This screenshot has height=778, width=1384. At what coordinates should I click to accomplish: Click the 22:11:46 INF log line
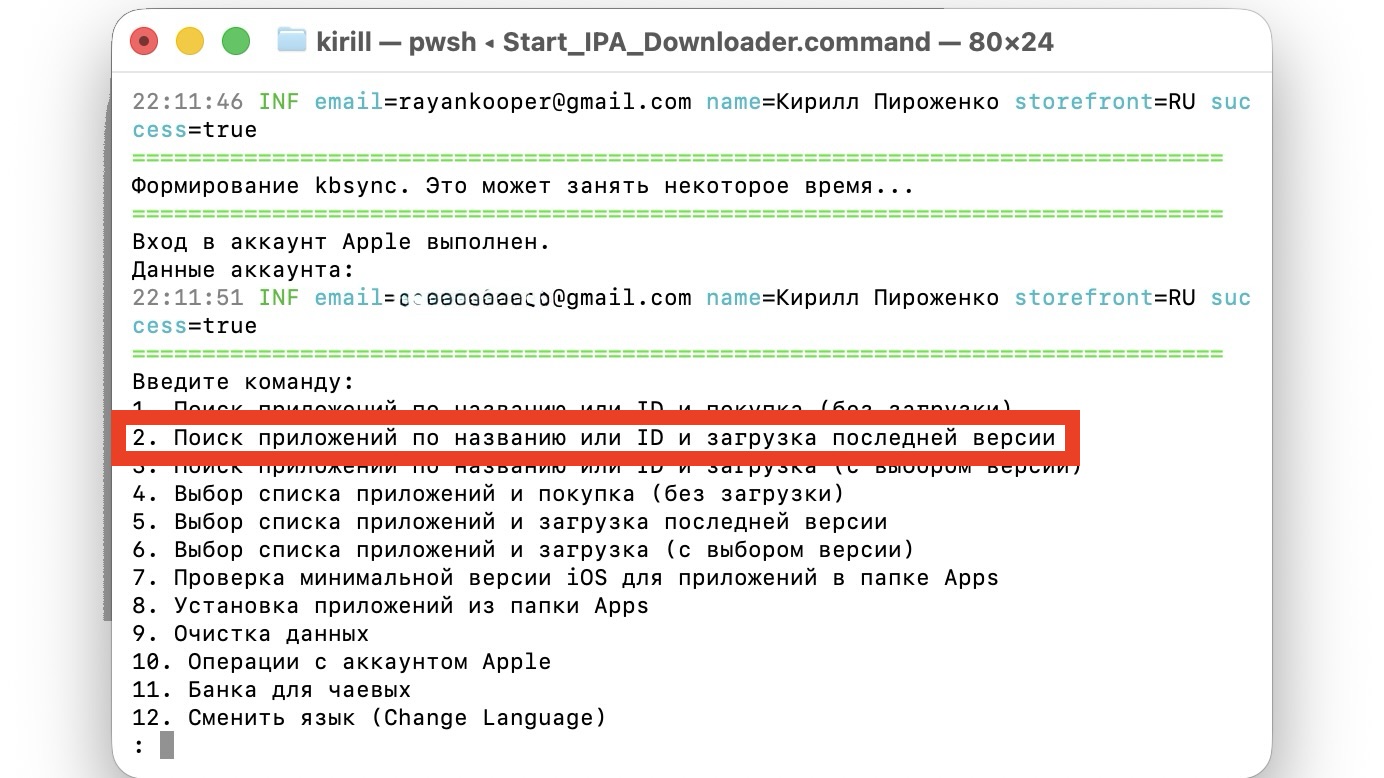point(691,116)
